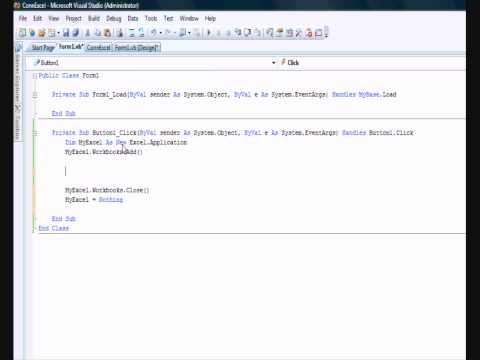Open the Object Browser toolbar icon
Screen dimensions: 480x360
click(289, 33)
